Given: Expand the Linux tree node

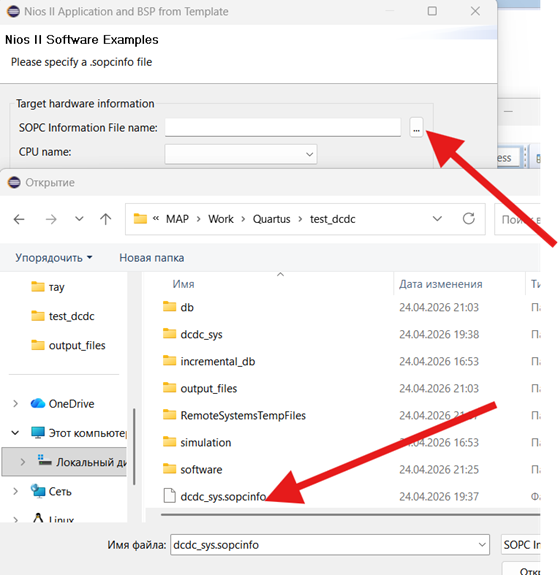Looking at the screenshot, I should 15,519.
